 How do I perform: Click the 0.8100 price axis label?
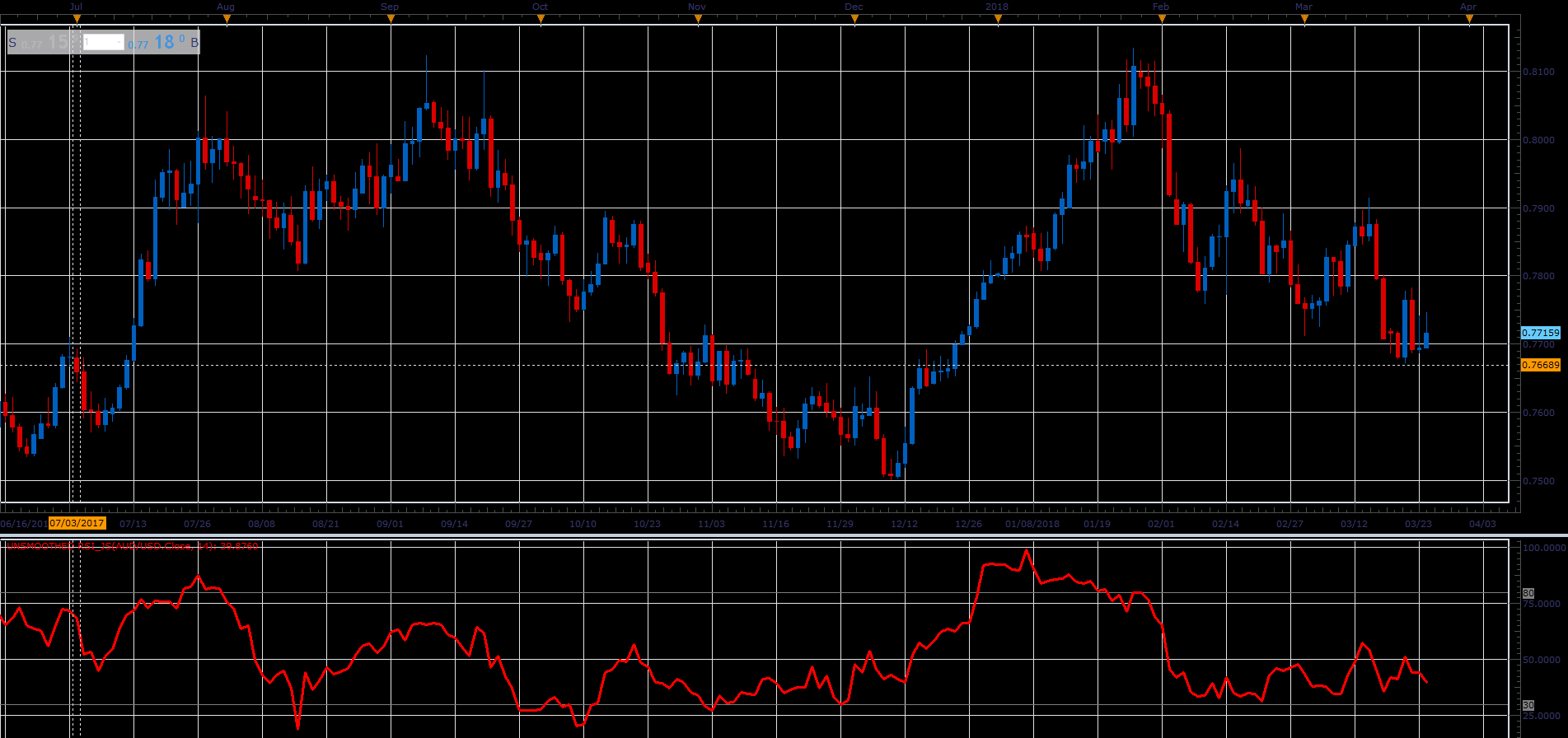coord(1538,72)
